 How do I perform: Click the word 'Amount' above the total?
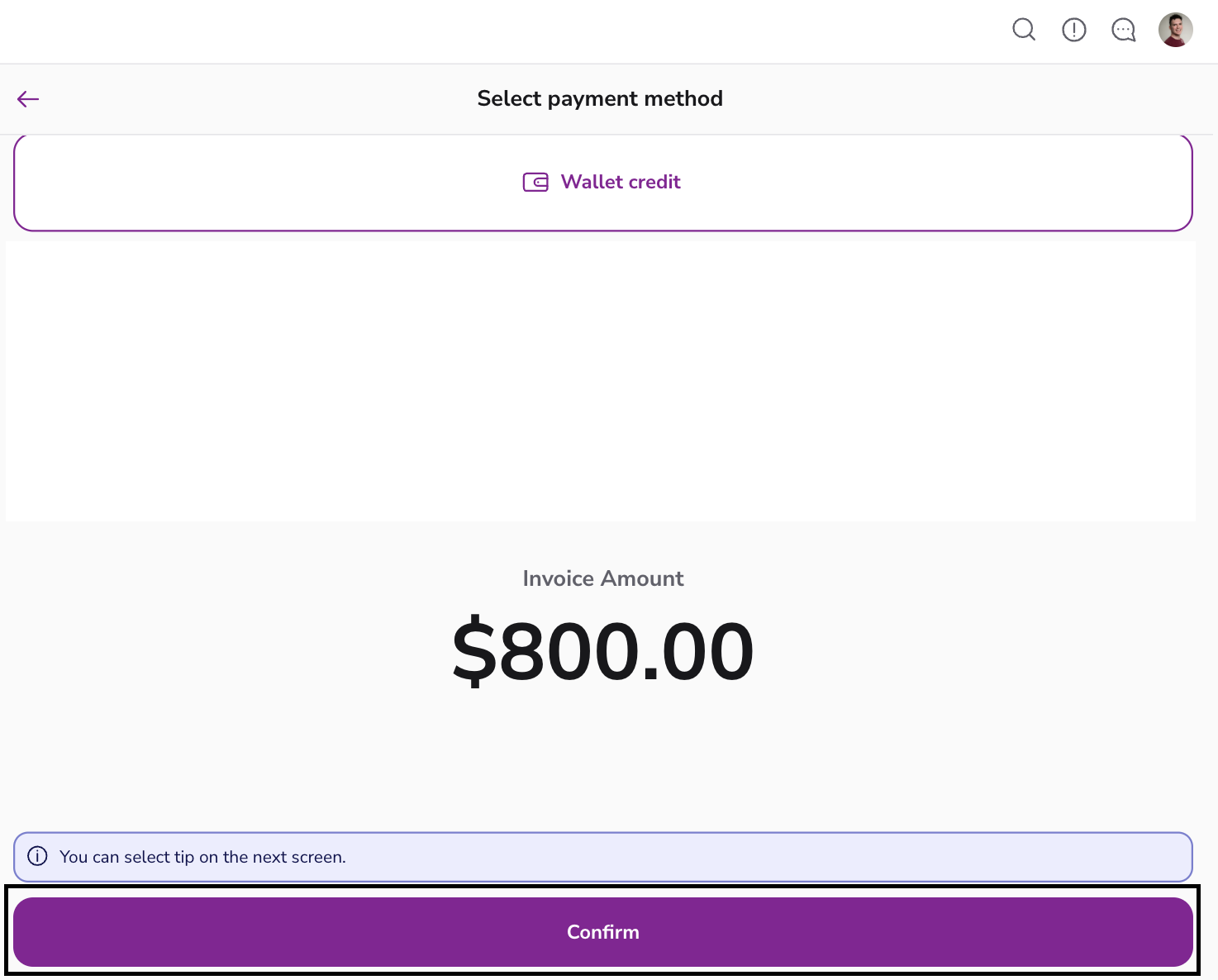click(x=642, y=578)
